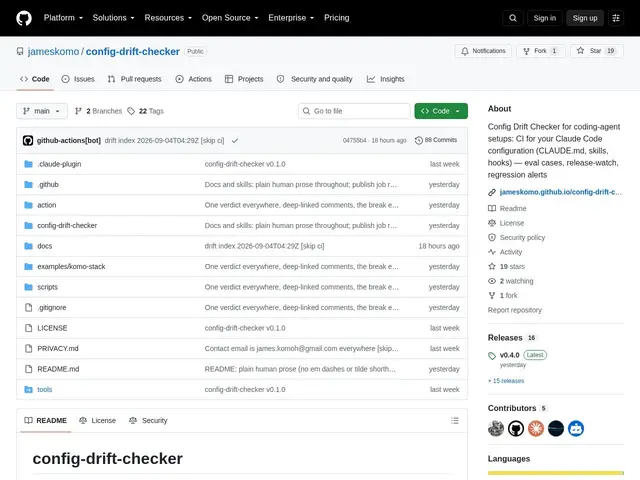Open the jameskomo owner link
640x480 pixels.
(53, 51)
